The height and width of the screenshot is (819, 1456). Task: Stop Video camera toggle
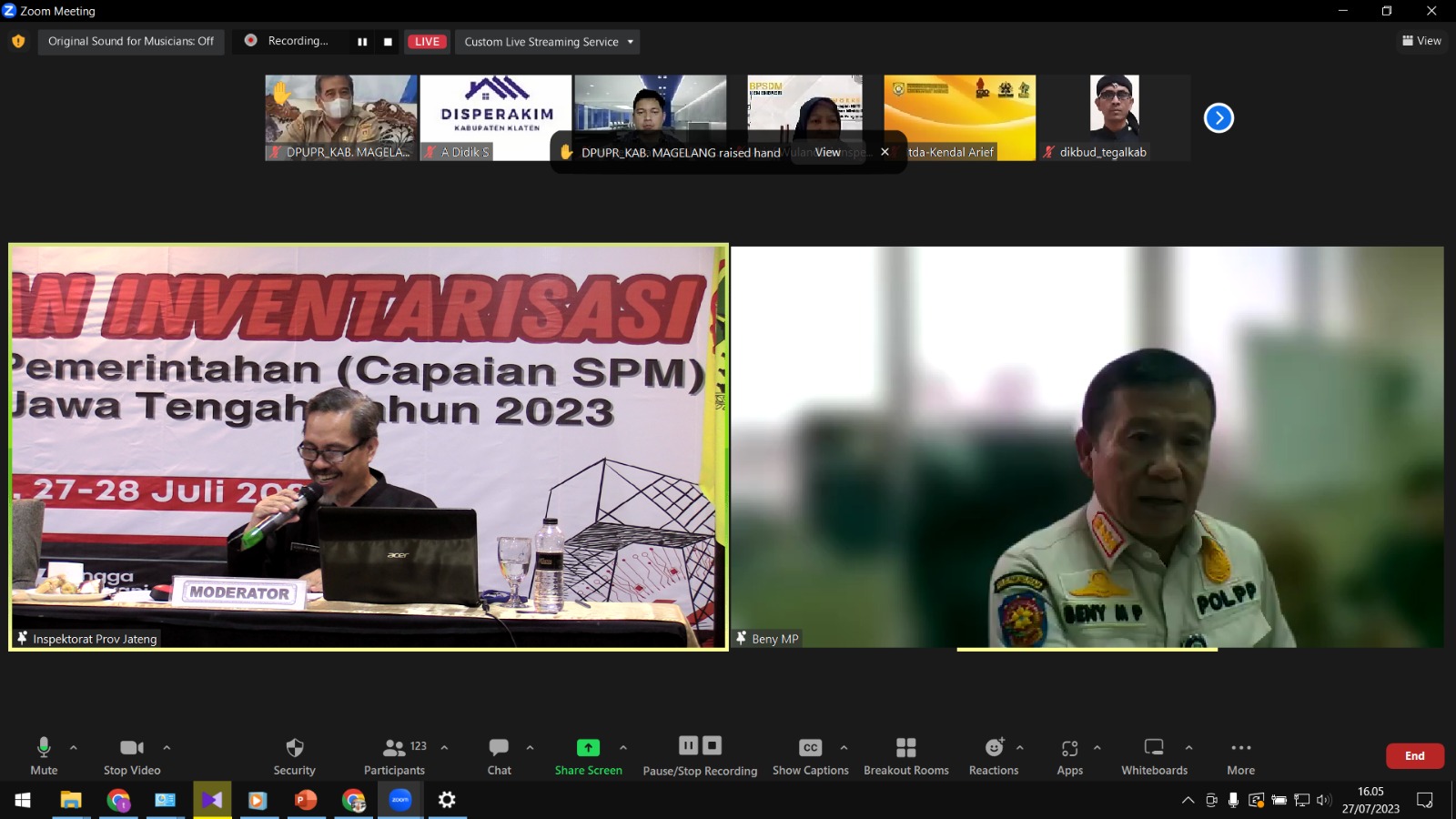click(132, 756)
